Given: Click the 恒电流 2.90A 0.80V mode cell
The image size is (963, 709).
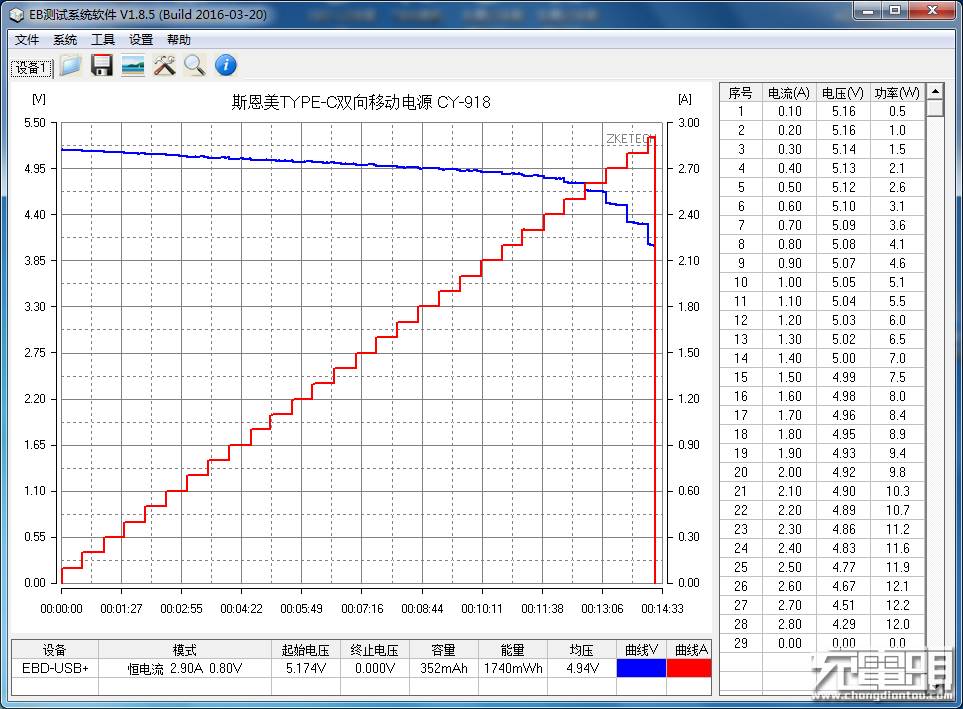Looking at the screenshot, I should (185, 668).
